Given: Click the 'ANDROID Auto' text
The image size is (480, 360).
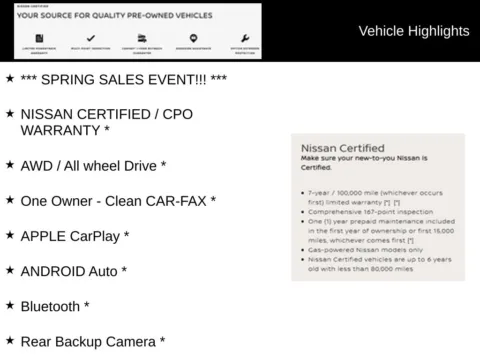Looking at the screenshot, I should [x=74, y=271].
